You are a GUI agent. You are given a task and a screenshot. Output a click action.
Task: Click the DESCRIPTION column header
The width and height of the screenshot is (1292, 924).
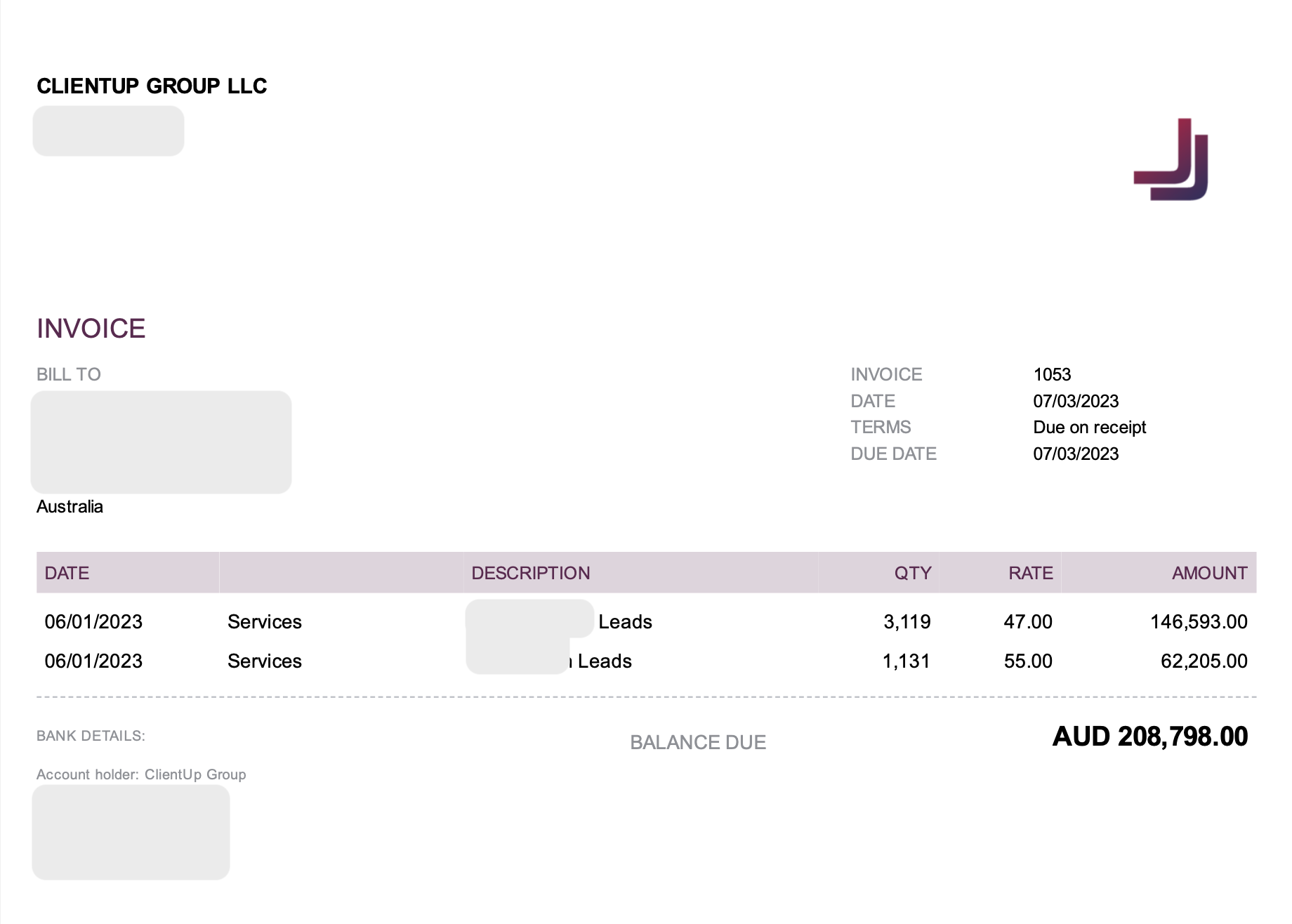pos(530,573)
